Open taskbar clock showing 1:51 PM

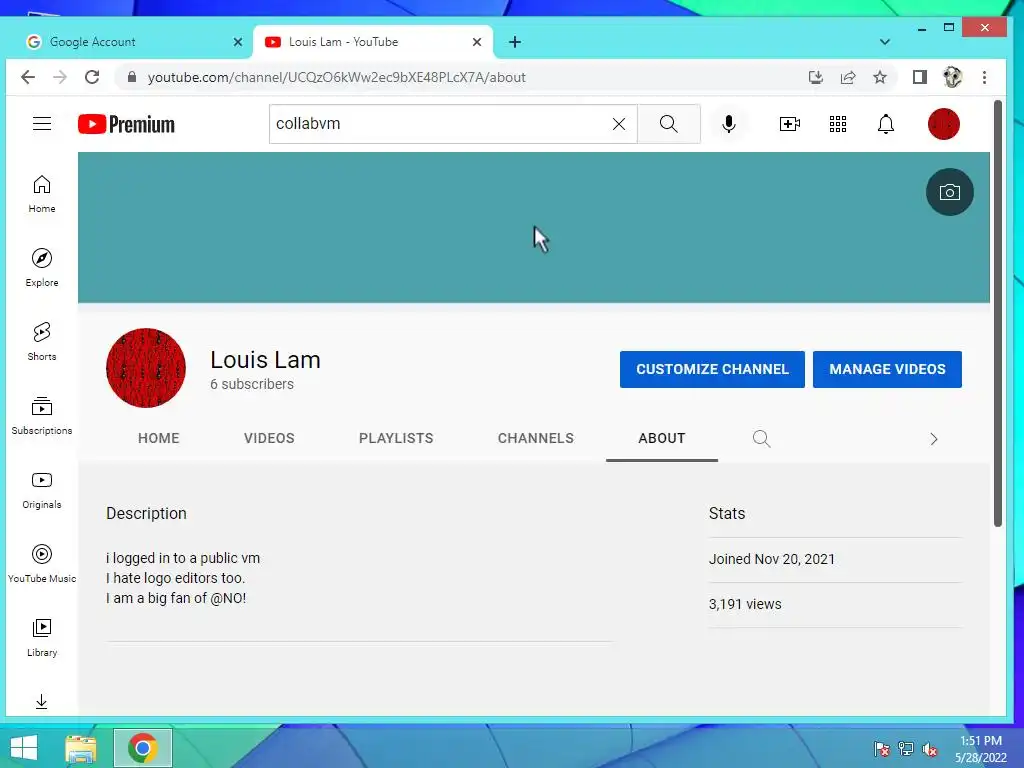point(981,749)
